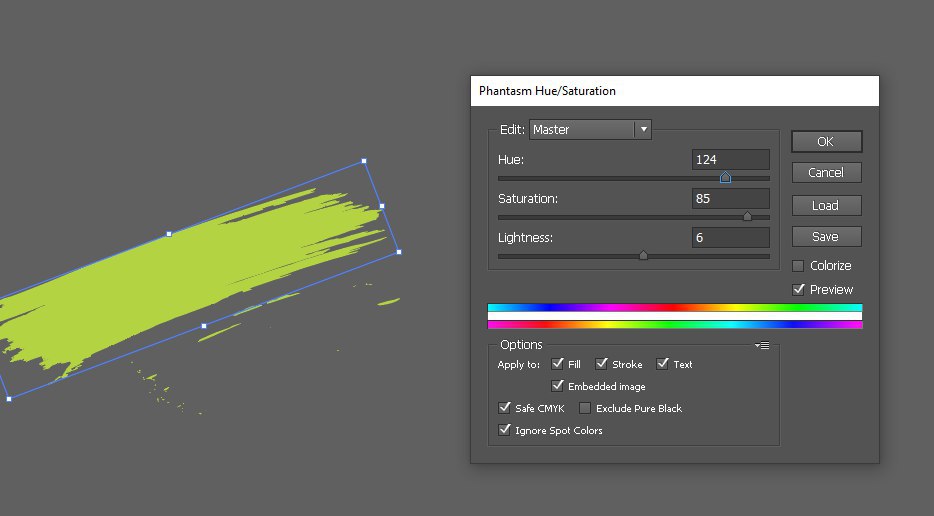The height and width of the screenshot is (516, 934).
Task: Open the Edit Master dropdown
Action: point(590,129)
